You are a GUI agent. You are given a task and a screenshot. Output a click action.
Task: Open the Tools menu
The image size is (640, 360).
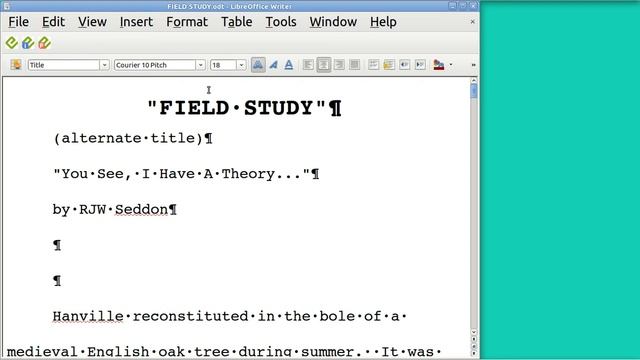tap(281, 22)
